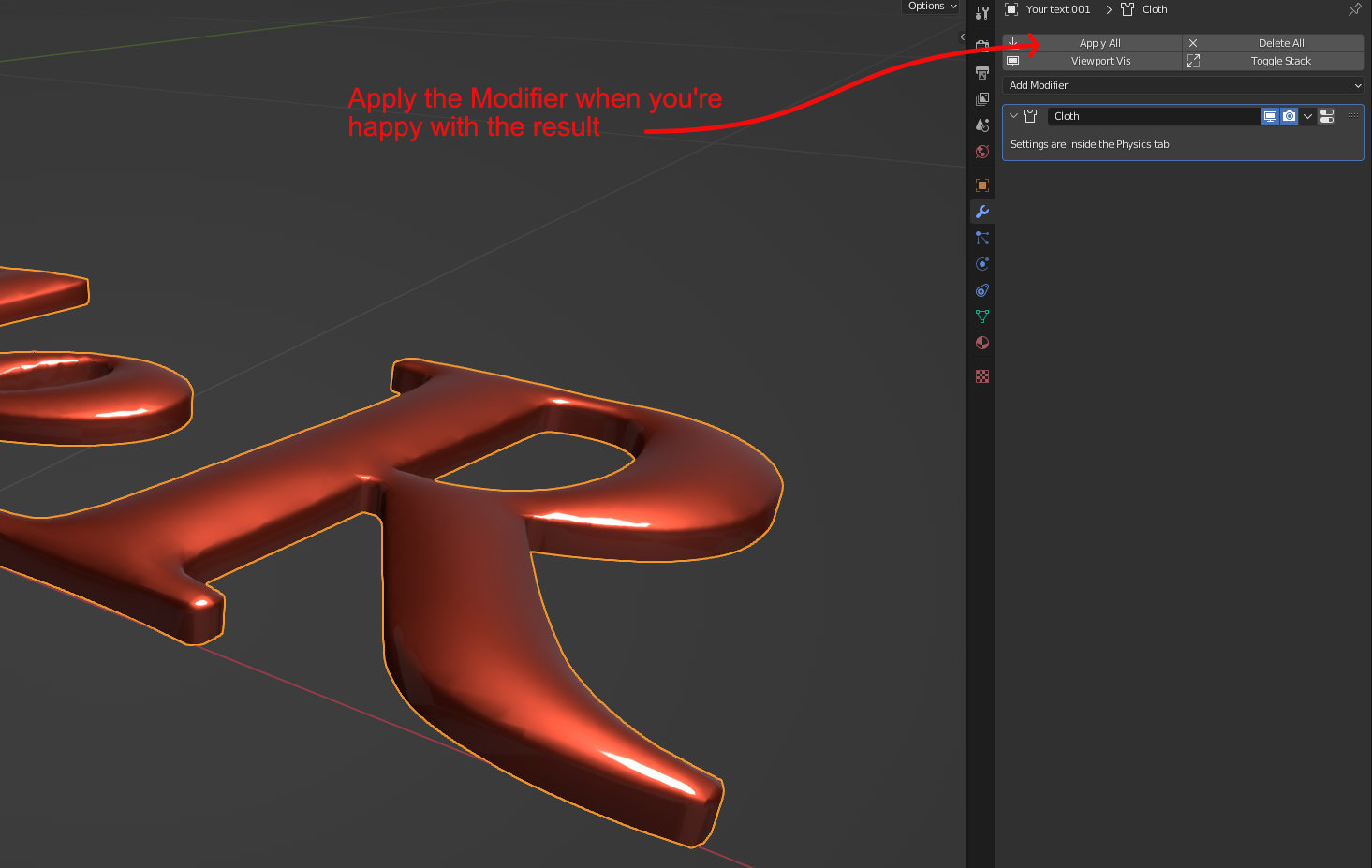The height and width of the screenshot is (868, 1372).
Task: Edit the Cloth modifier name field
Action: point(1154,116)
